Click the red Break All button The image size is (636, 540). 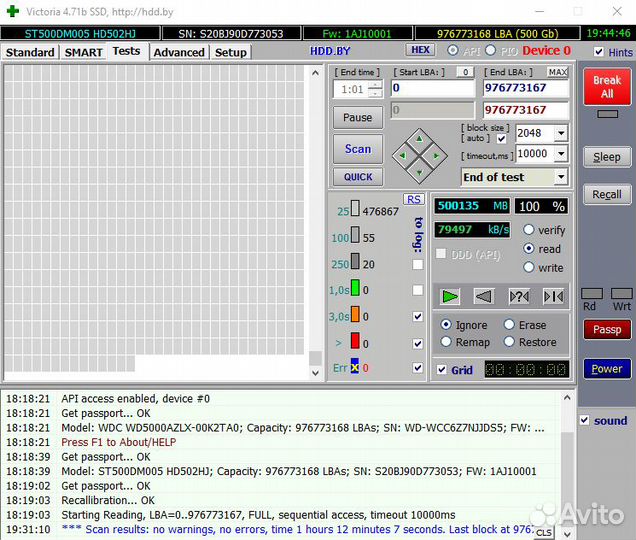click(x=606, y=87)
